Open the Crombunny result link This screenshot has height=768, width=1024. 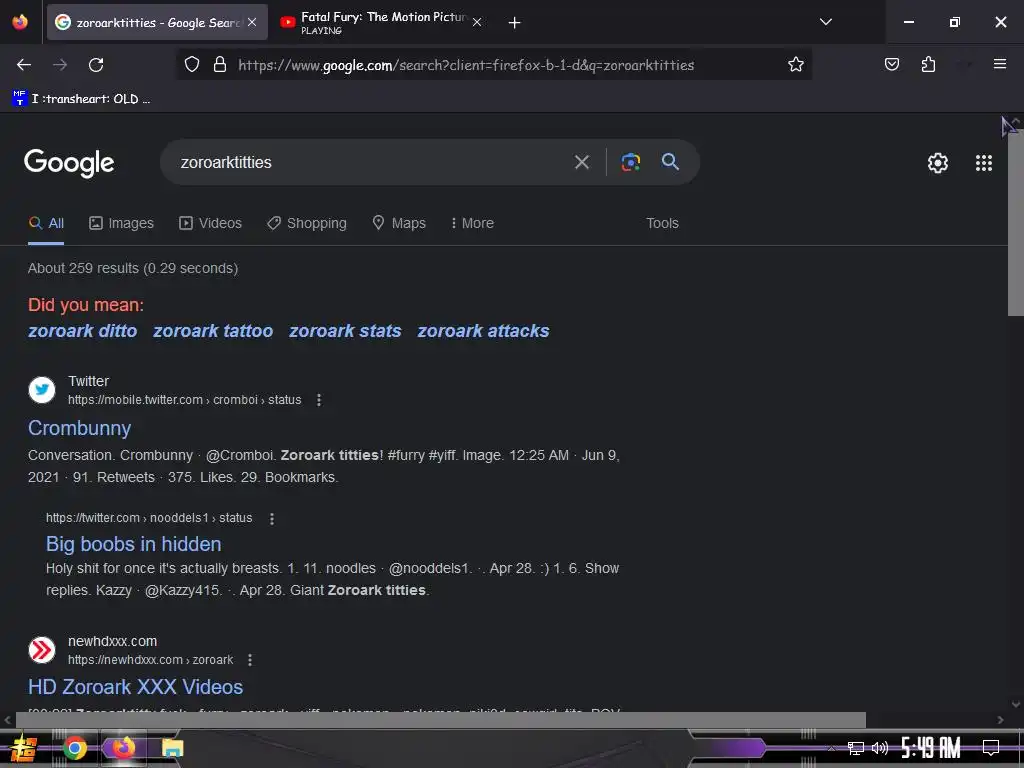(x=79, y=428)
